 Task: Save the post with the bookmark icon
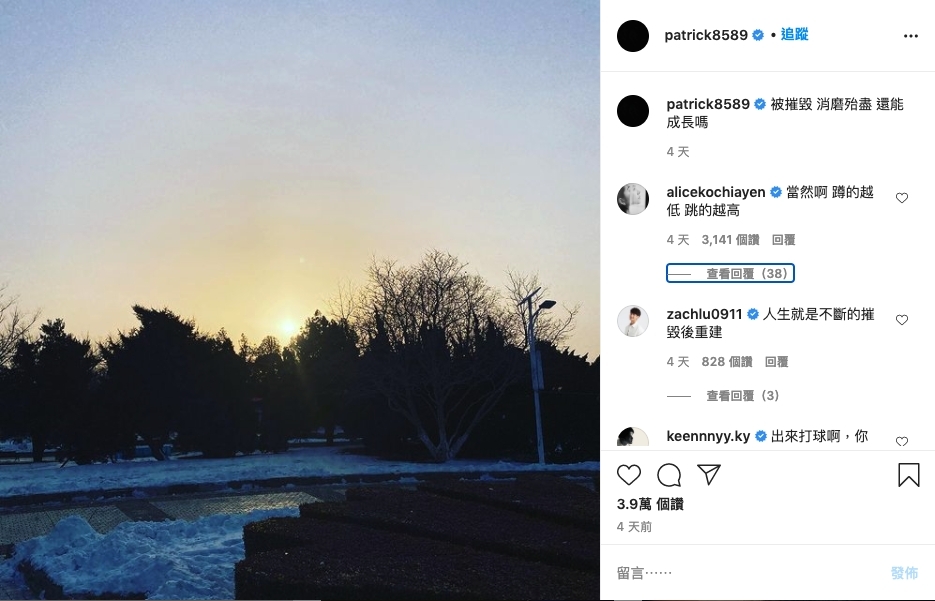[x=909, y=475]
